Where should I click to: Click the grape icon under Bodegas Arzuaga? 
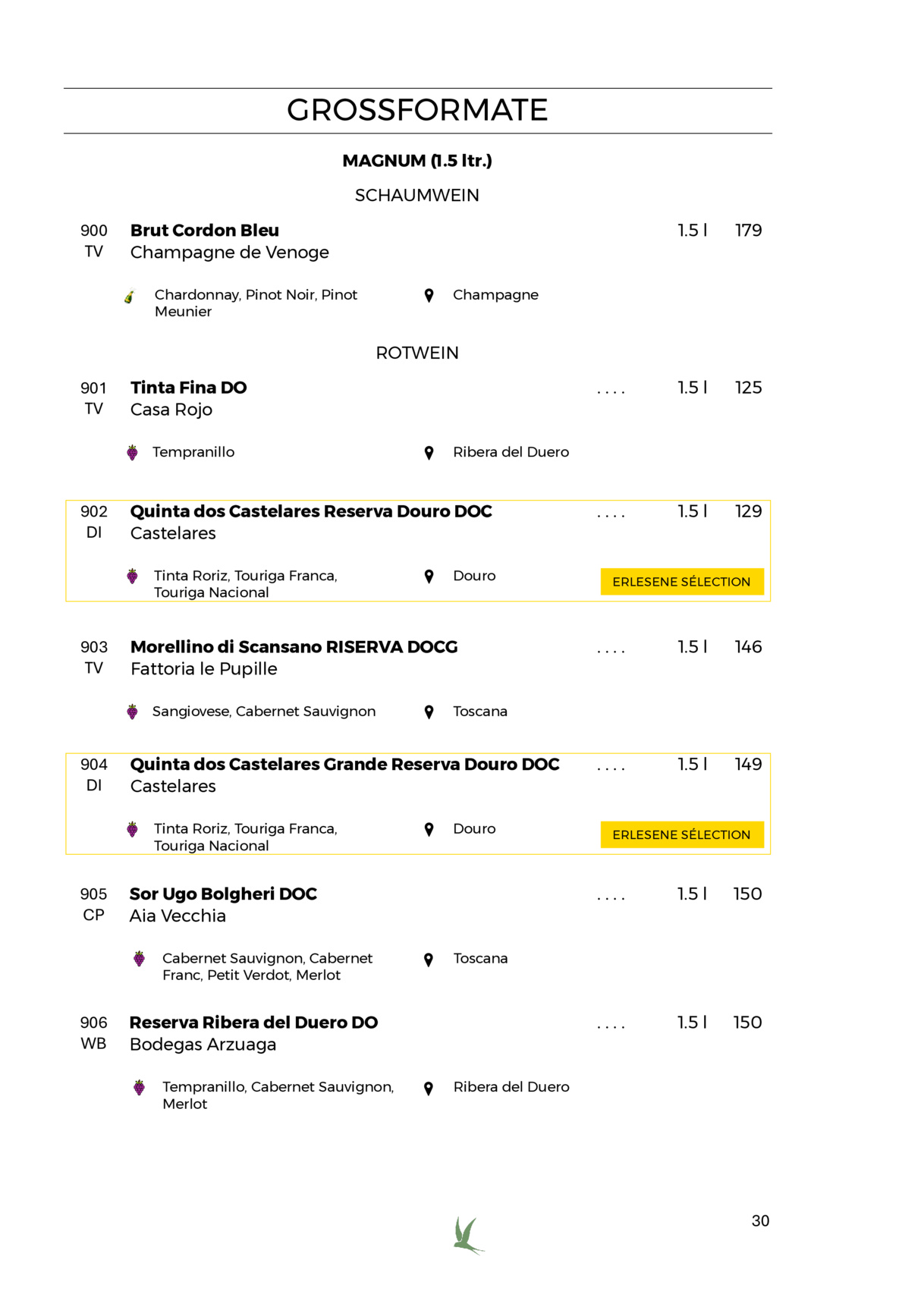click(x=139, y=1088)
